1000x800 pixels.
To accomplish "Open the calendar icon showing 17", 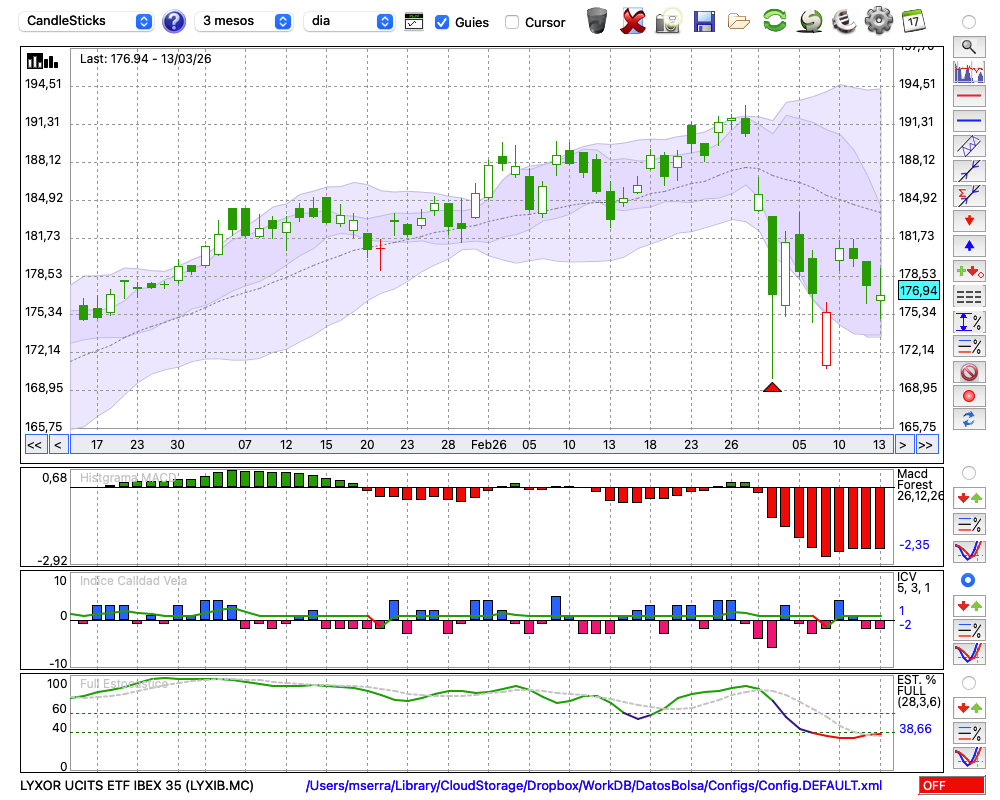I will [913, 21].
